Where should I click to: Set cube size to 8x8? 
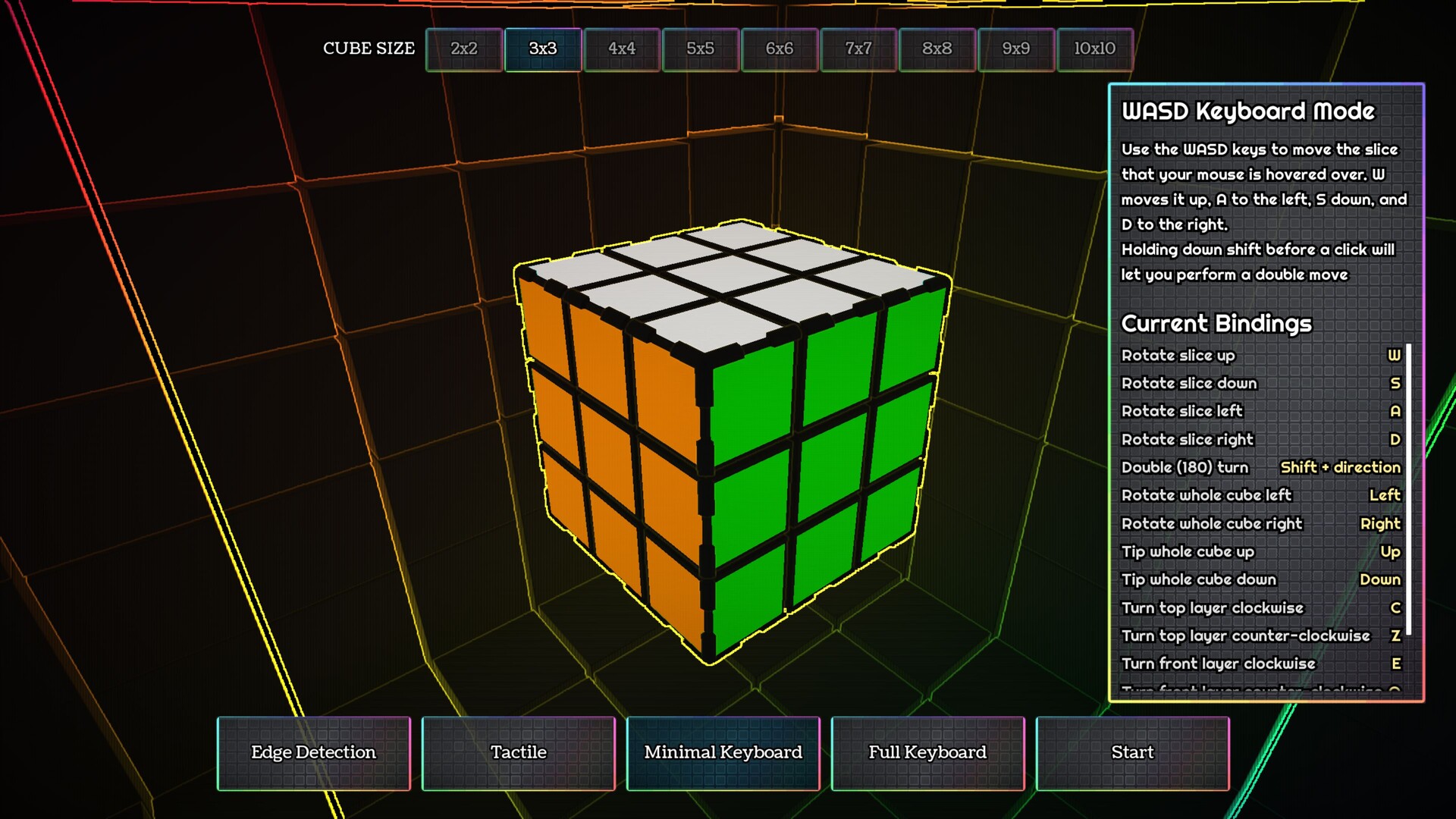tap(937, 49)
